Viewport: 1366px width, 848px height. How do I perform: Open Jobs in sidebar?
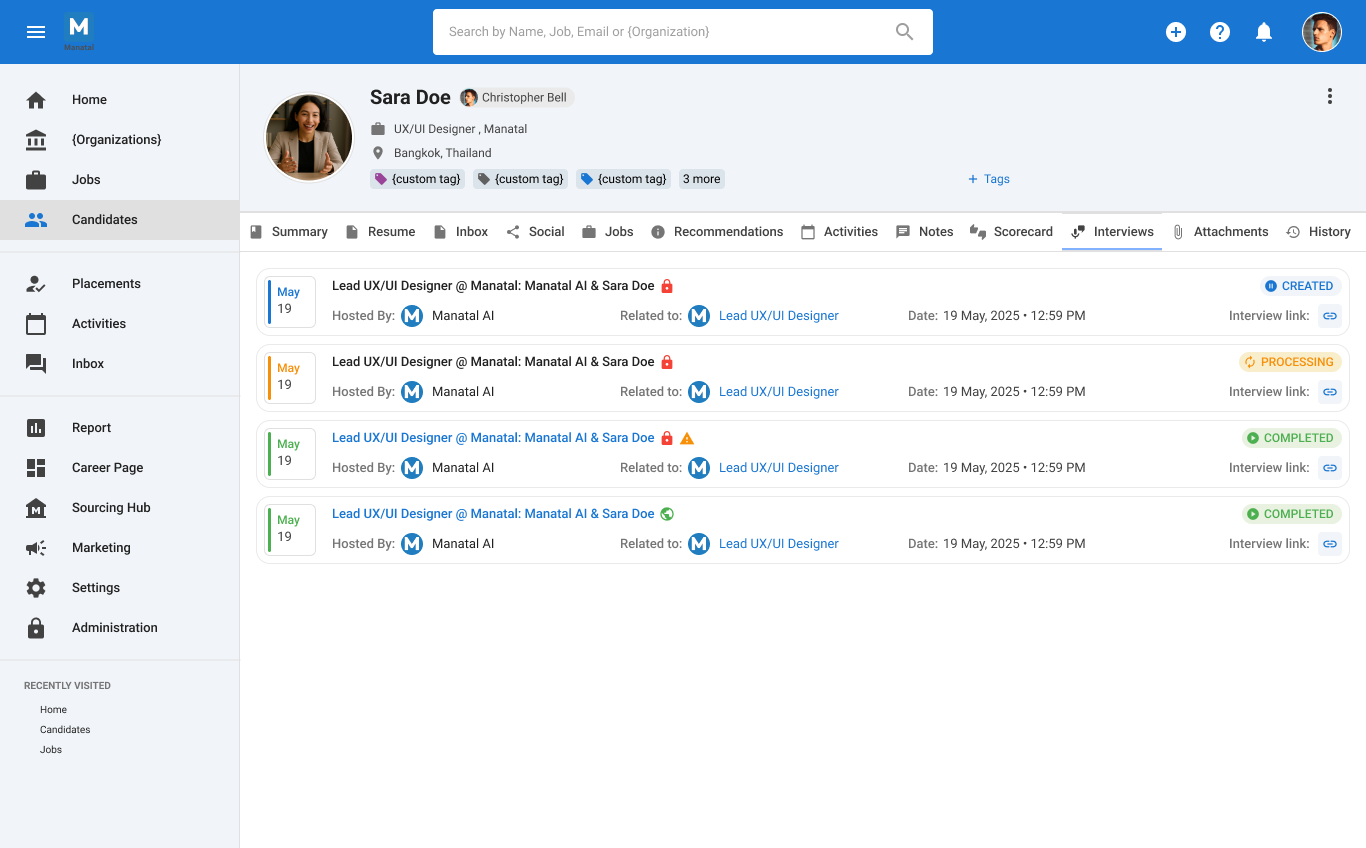click(120, 180)
